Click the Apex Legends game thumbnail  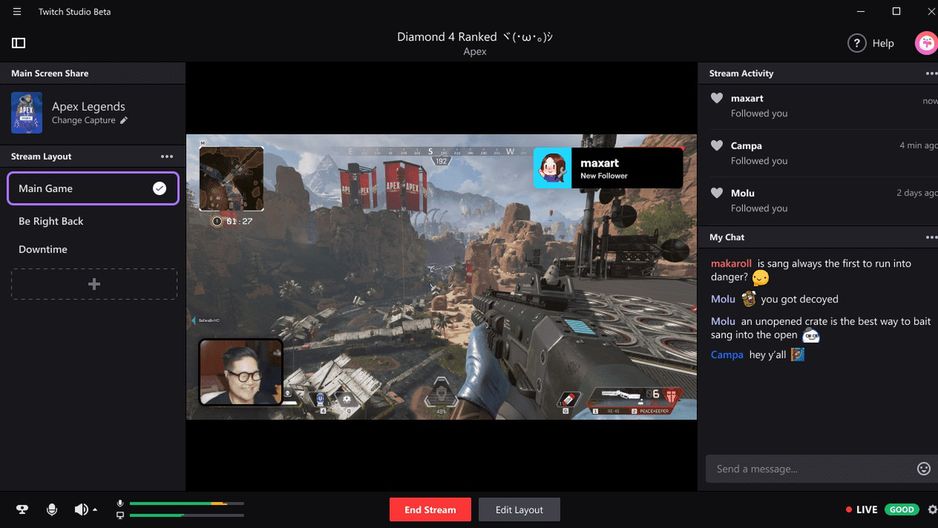click(26, 112)
